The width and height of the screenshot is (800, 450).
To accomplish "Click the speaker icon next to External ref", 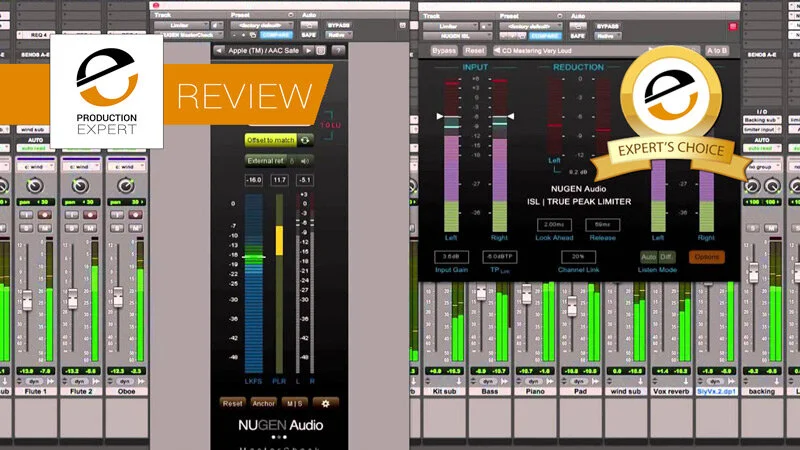I will (x=305, y=161).
